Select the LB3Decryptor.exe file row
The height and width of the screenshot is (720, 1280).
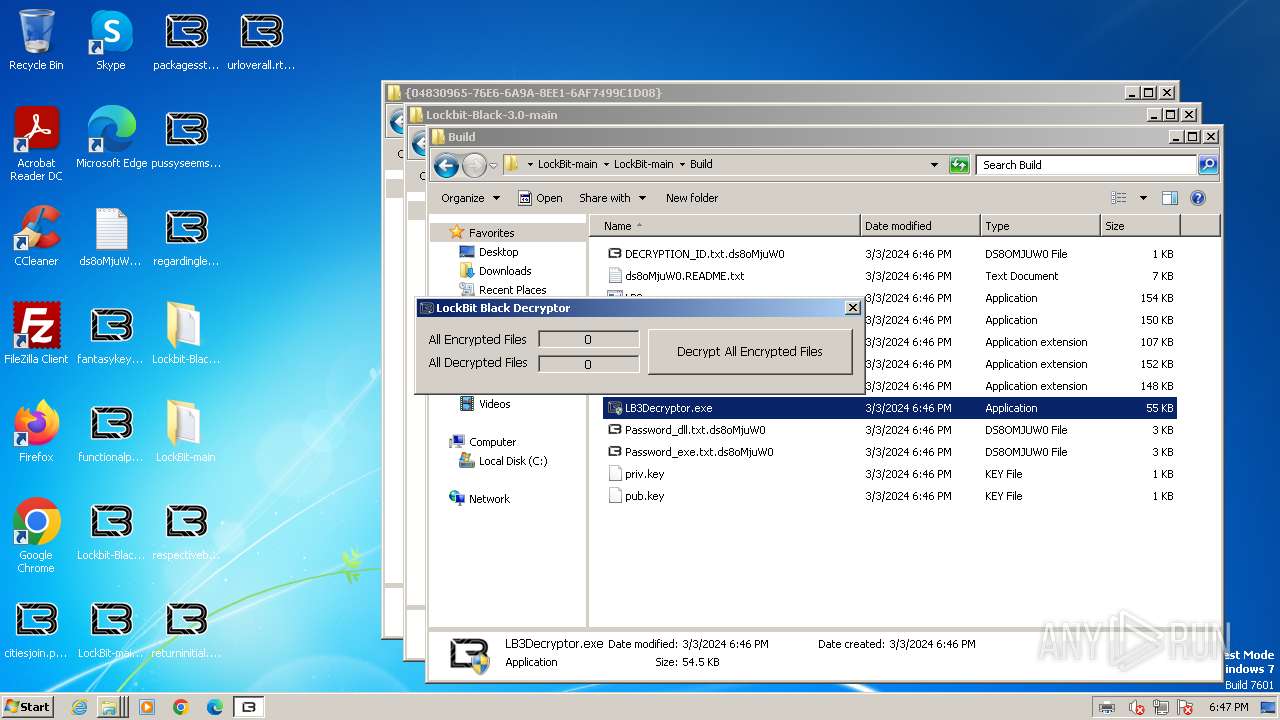pos(890,408)
